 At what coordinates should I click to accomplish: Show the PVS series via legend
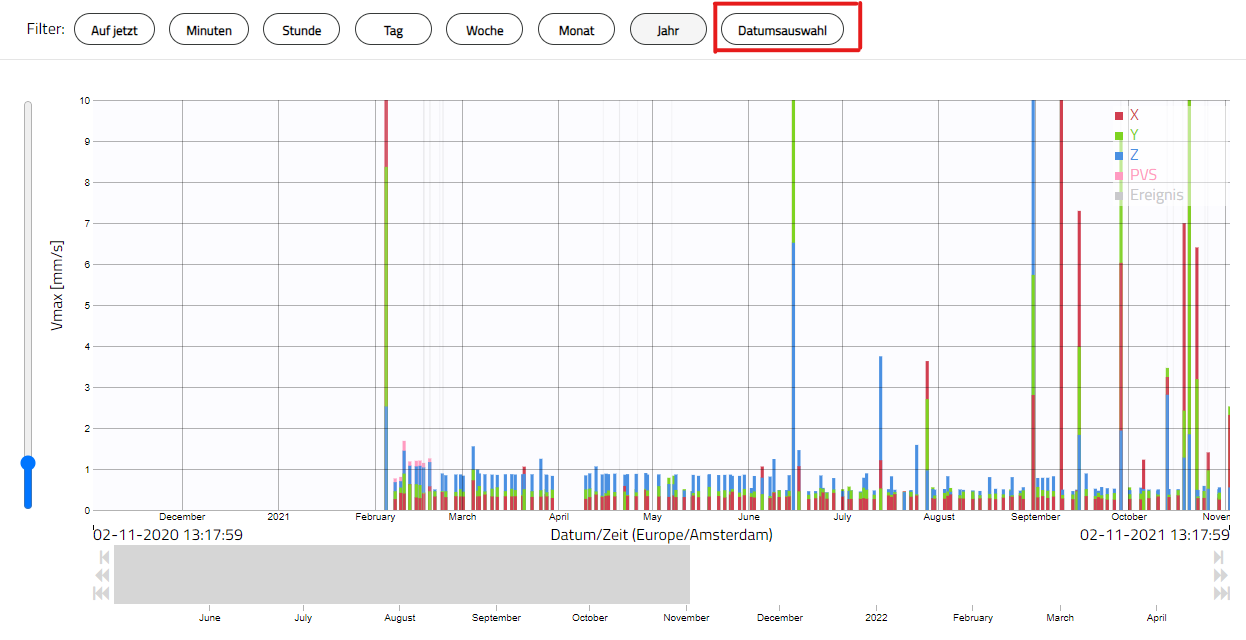pos(1136,175)
